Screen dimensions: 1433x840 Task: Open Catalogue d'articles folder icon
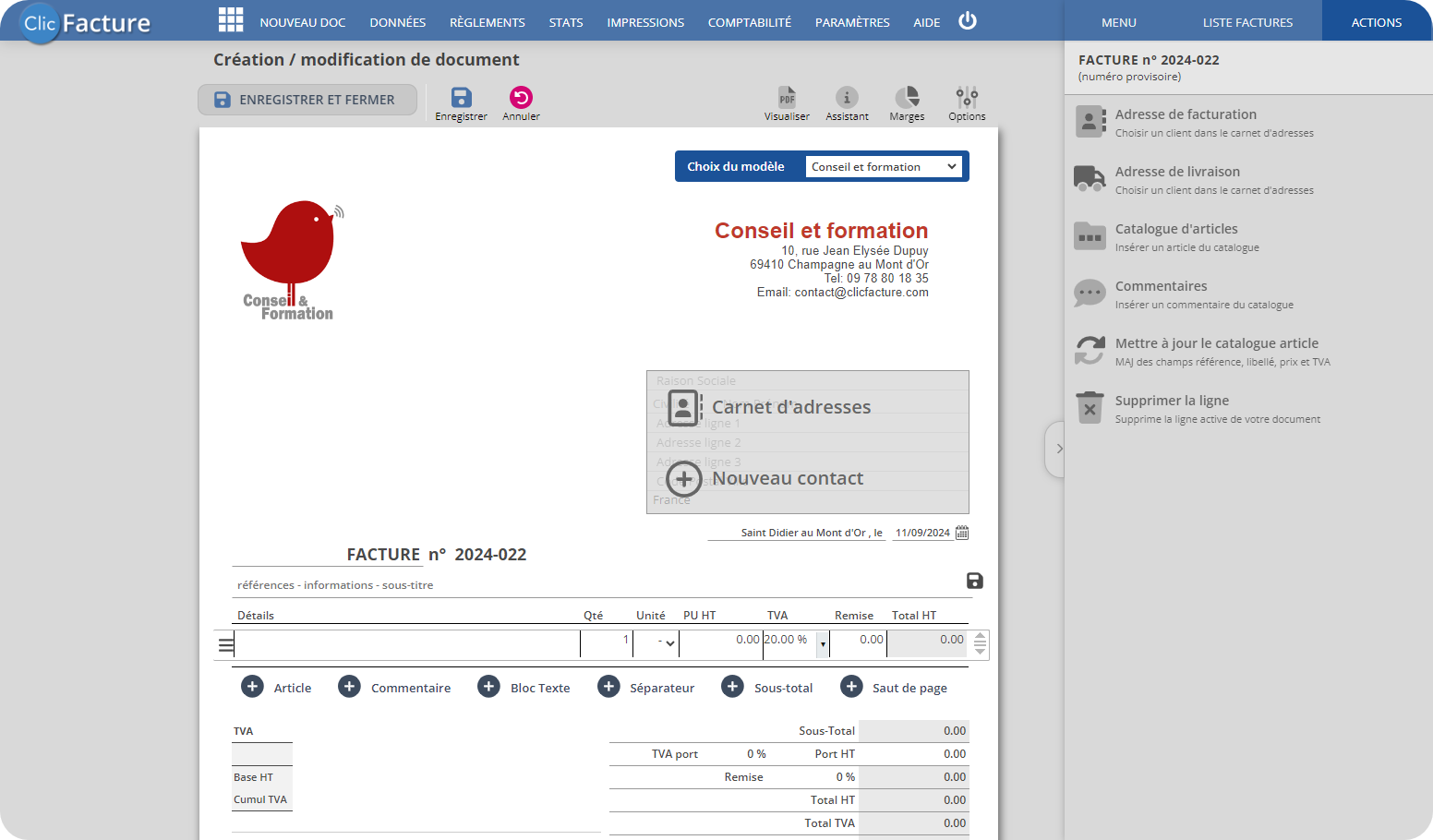(1090, 236)
